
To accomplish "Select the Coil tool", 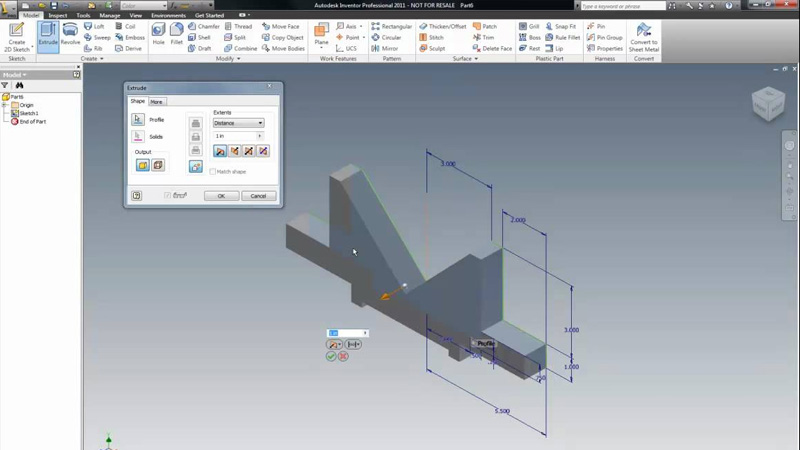I will coord(125,27).
